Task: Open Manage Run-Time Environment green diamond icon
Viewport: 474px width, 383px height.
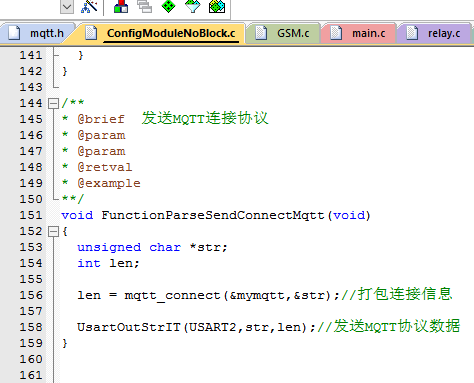Action: coord(168,6)
